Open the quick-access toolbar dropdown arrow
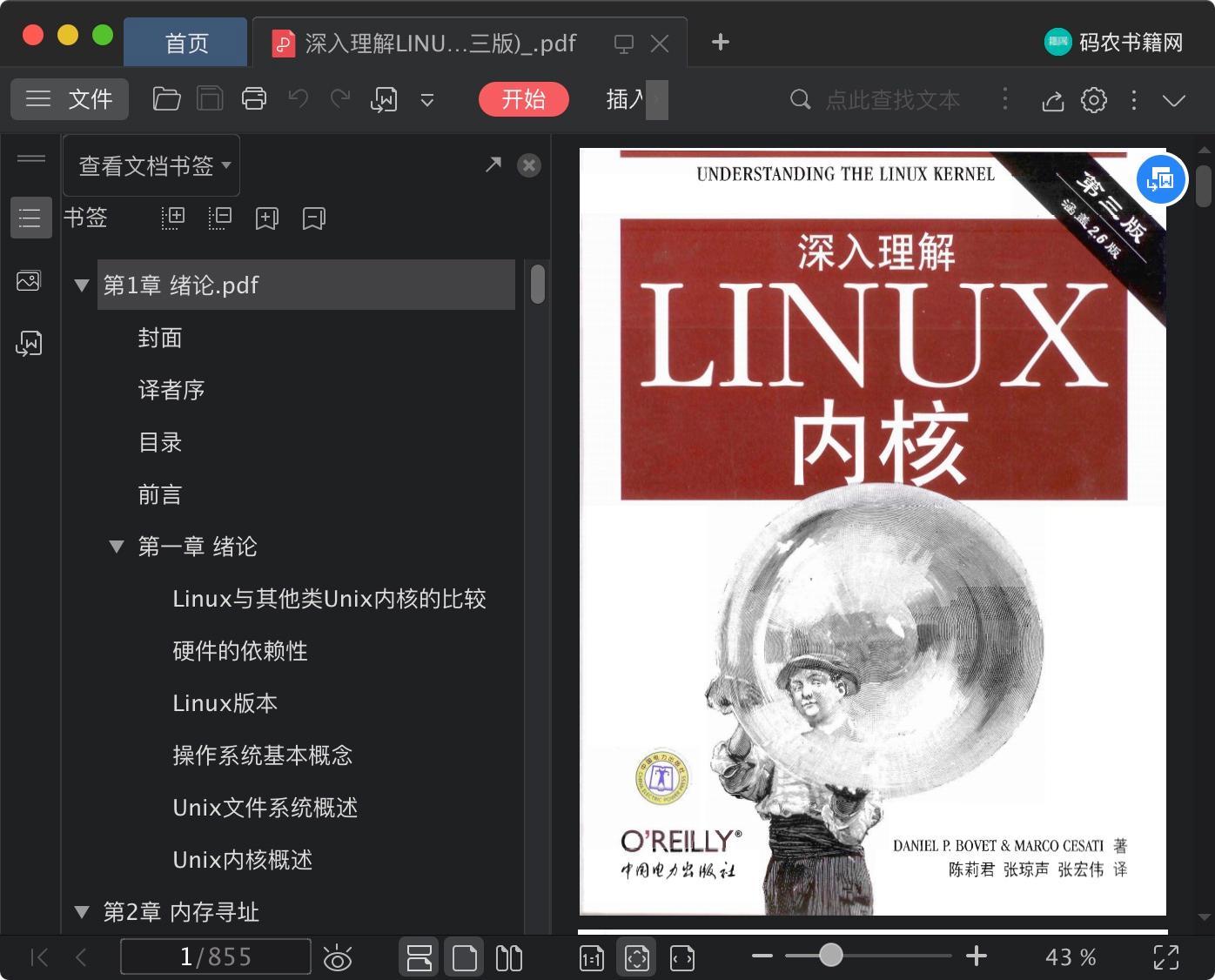The image size is (1215, 980). [x=427, y=100]
